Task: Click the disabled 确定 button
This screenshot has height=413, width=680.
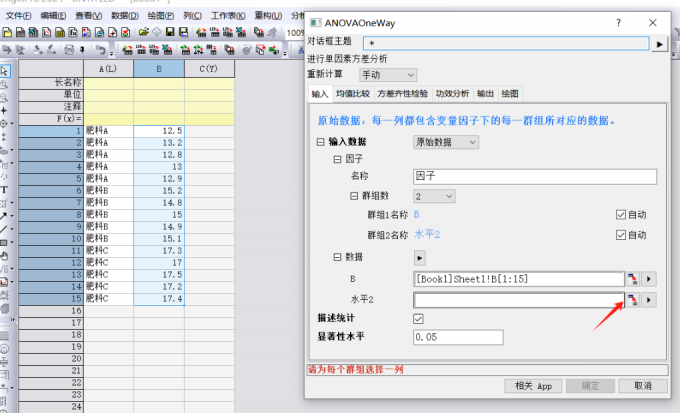Action: (x=590, y=386)
